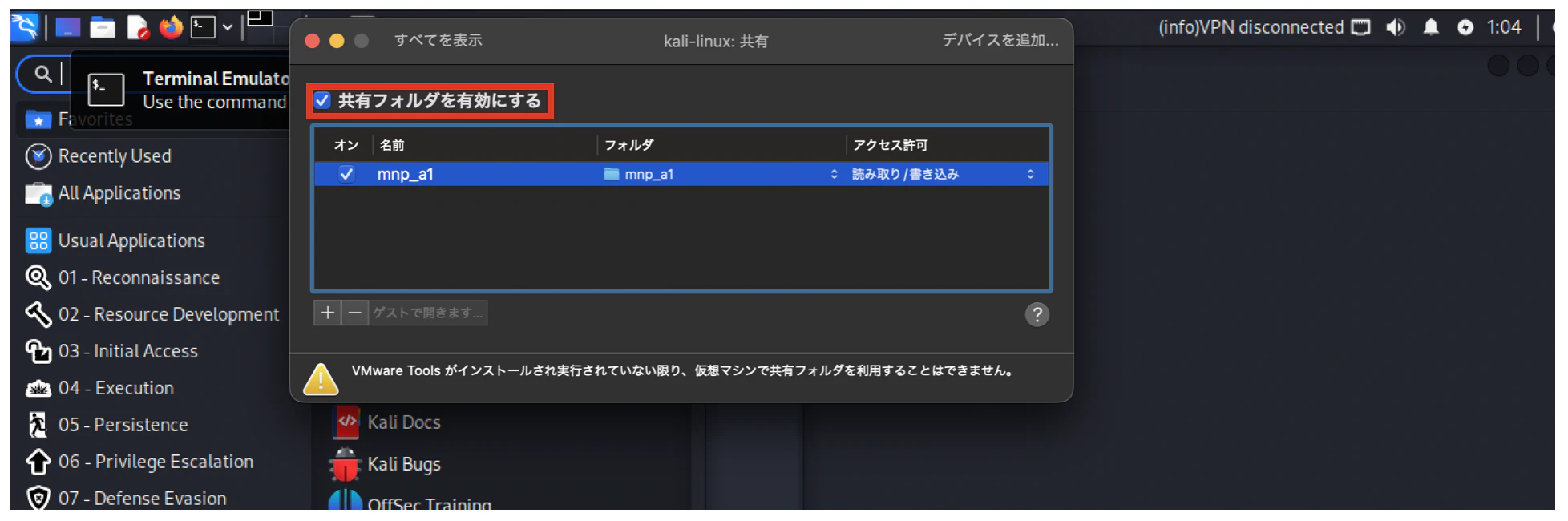
Task: Open the mnp_a1 folder dropdown
Action: [x=720, y=174]
